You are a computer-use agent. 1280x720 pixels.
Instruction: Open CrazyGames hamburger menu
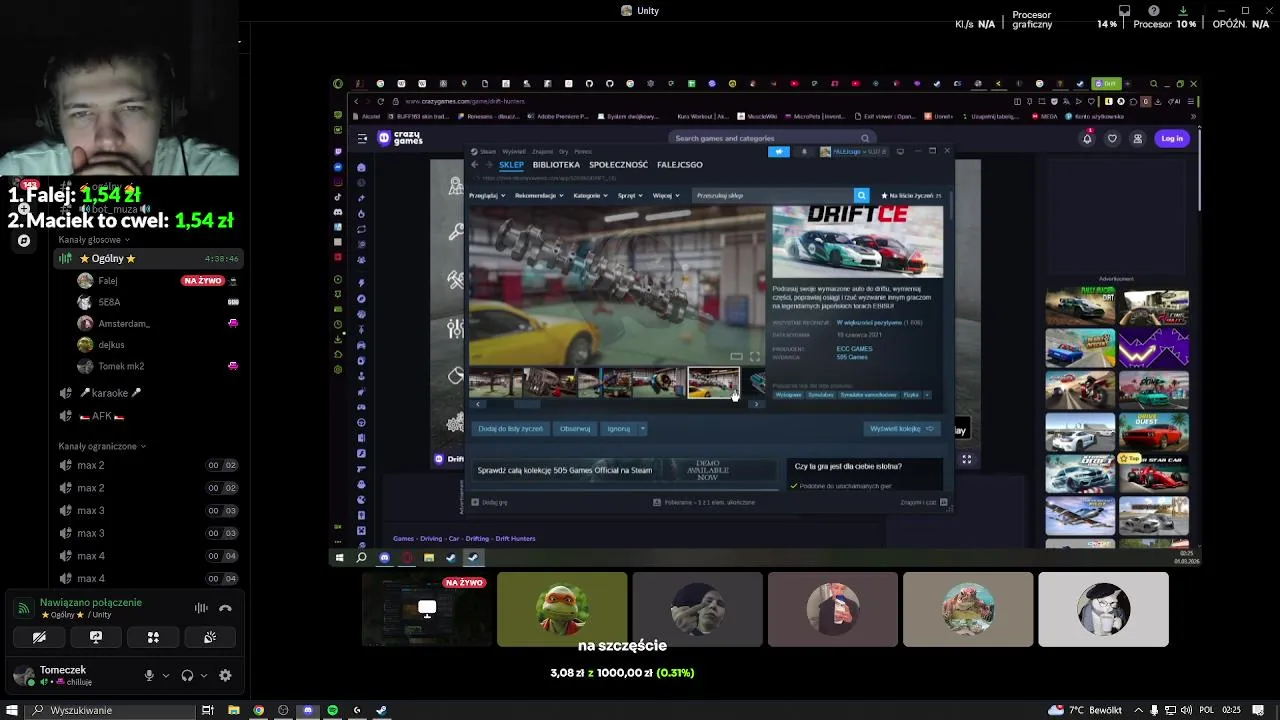[363, 139]
